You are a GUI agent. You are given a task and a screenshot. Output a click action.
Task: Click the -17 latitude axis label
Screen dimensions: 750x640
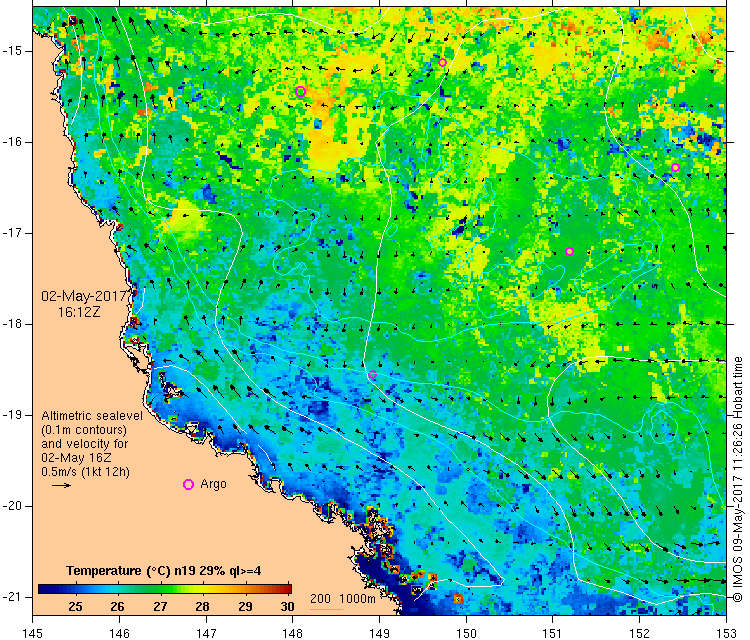coord(11,233)
